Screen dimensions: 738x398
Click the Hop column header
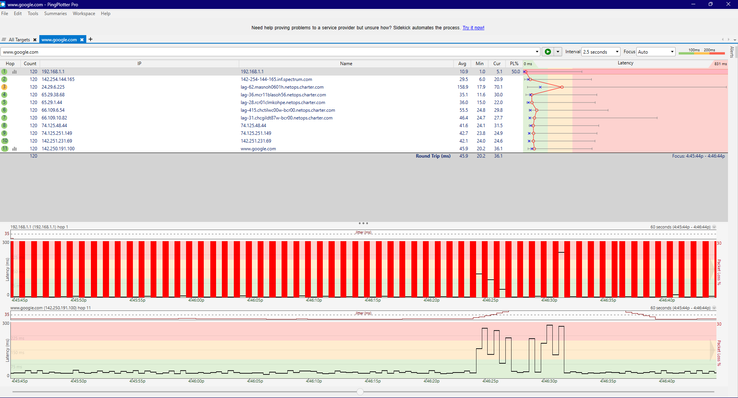(10, 64)
